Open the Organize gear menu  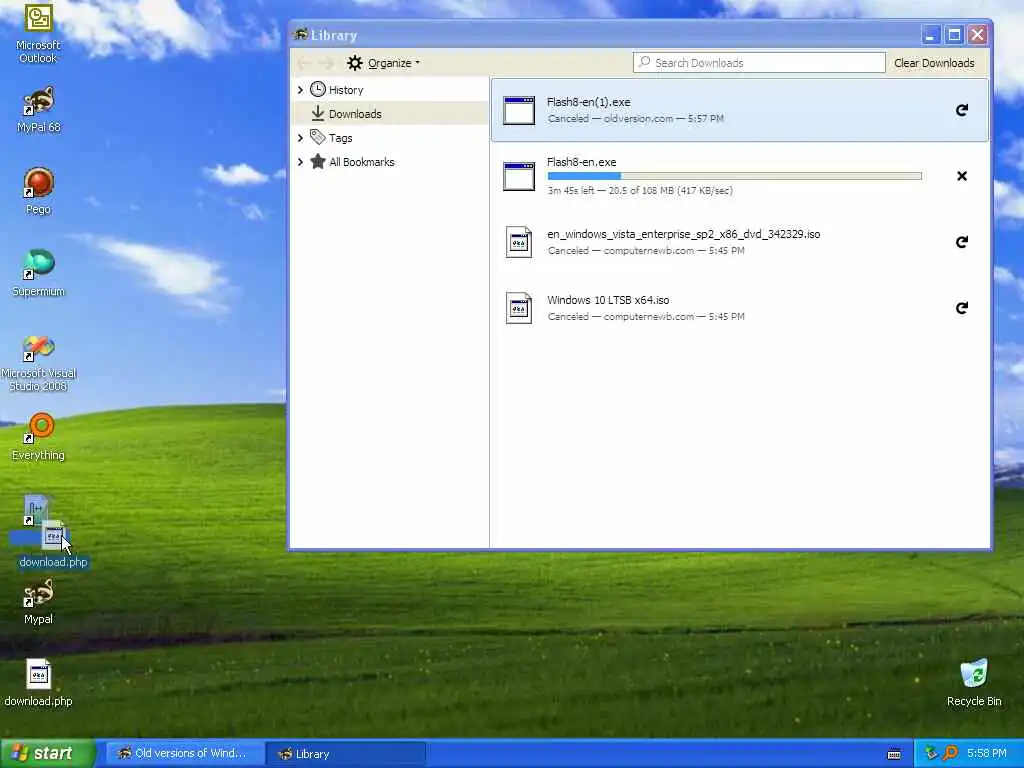pos(383,63)
